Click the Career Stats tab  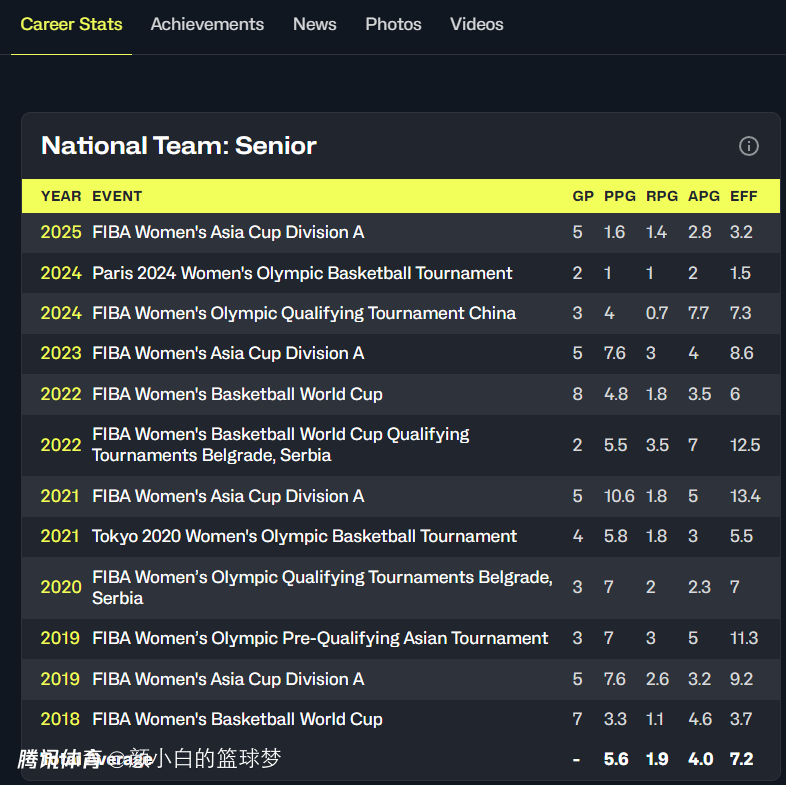coord(71,24)
